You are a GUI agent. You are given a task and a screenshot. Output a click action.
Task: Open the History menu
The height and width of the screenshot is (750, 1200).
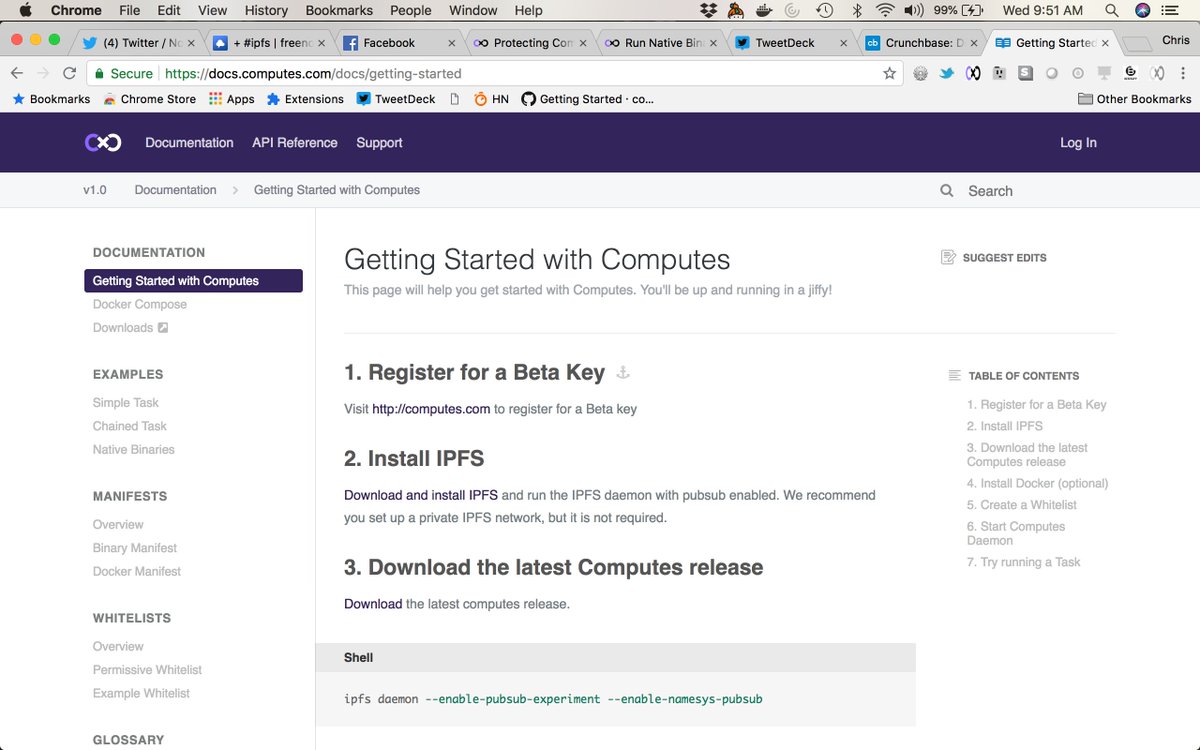click(x=266, y=11)
